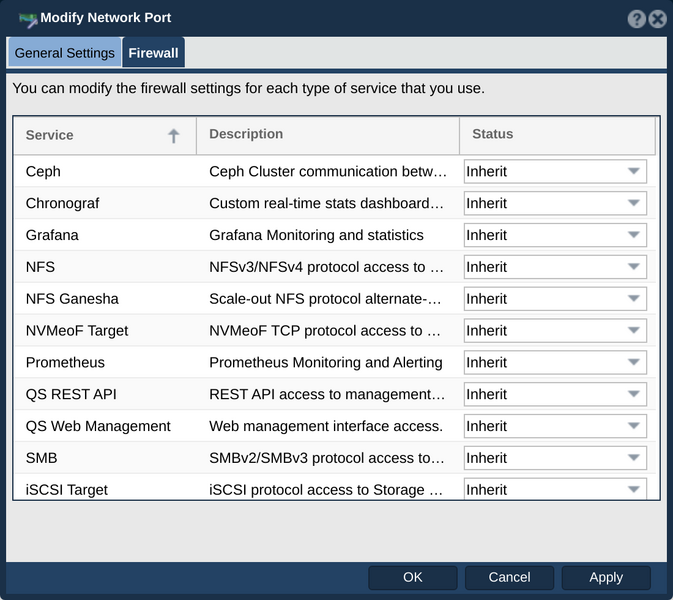
Task: Select the iSCSI Target service name
Action: click(x=67, y=490)
